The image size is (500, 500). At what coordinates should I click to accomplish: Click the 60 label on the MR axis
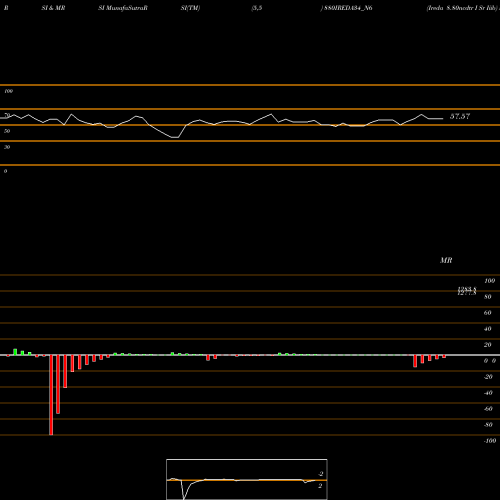[488, 313]
